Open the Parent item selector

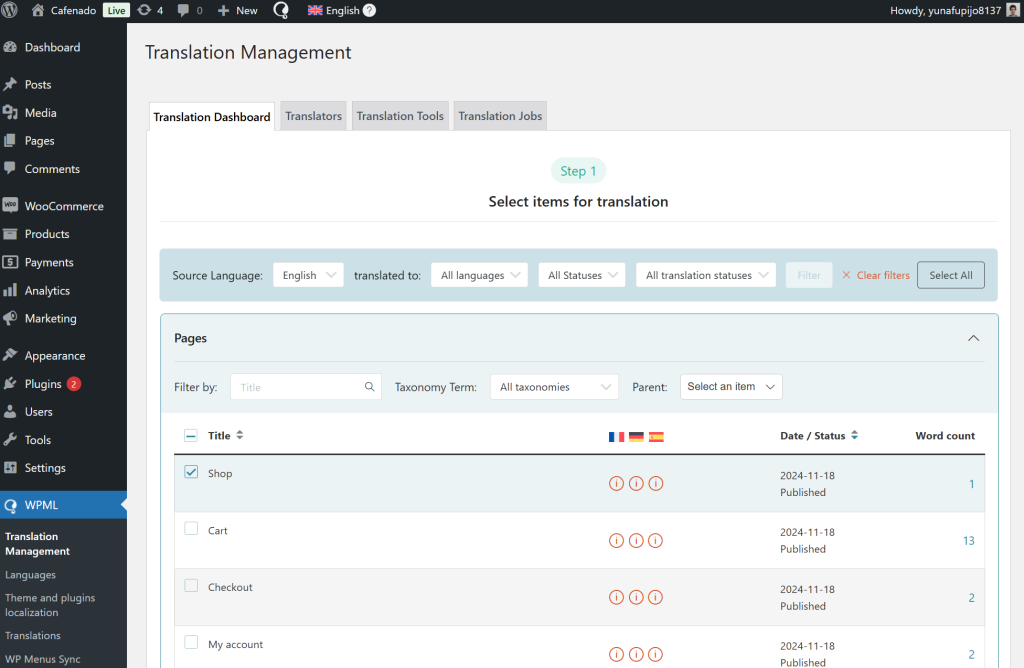[731, 386]
